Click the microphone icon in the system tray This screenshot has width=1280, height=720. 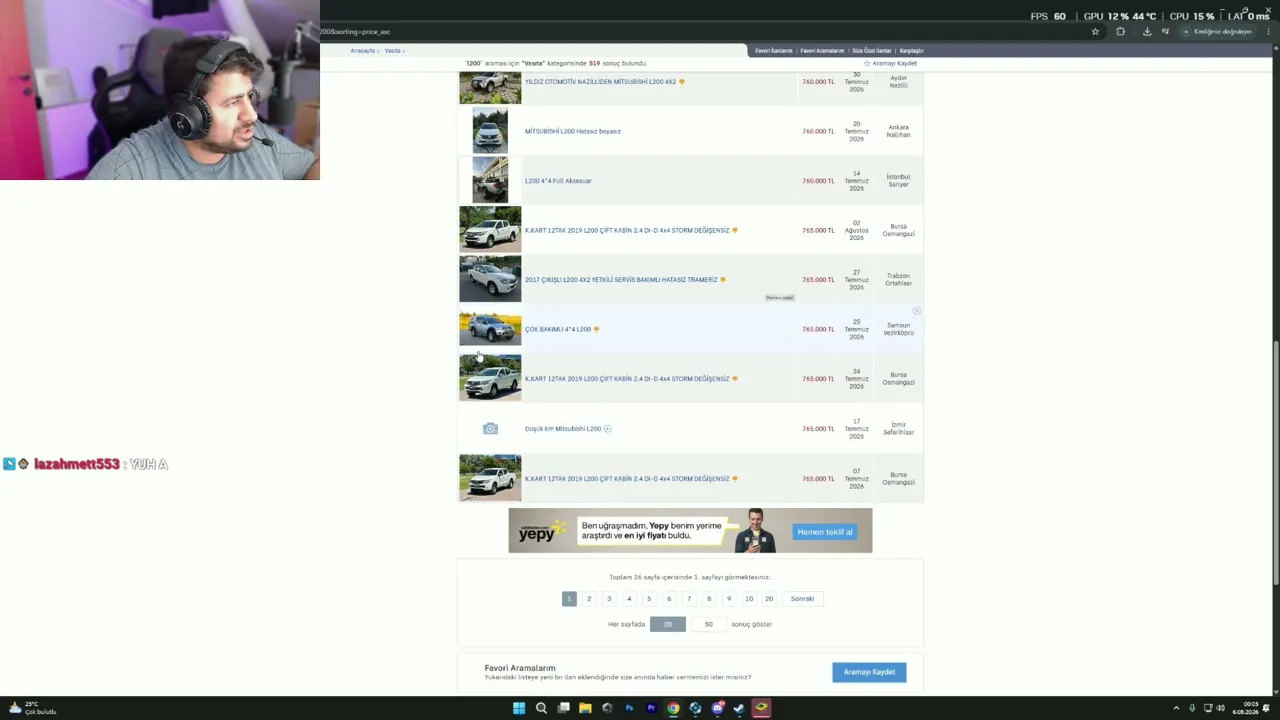pyautogui.click(x=1191, y=708)
